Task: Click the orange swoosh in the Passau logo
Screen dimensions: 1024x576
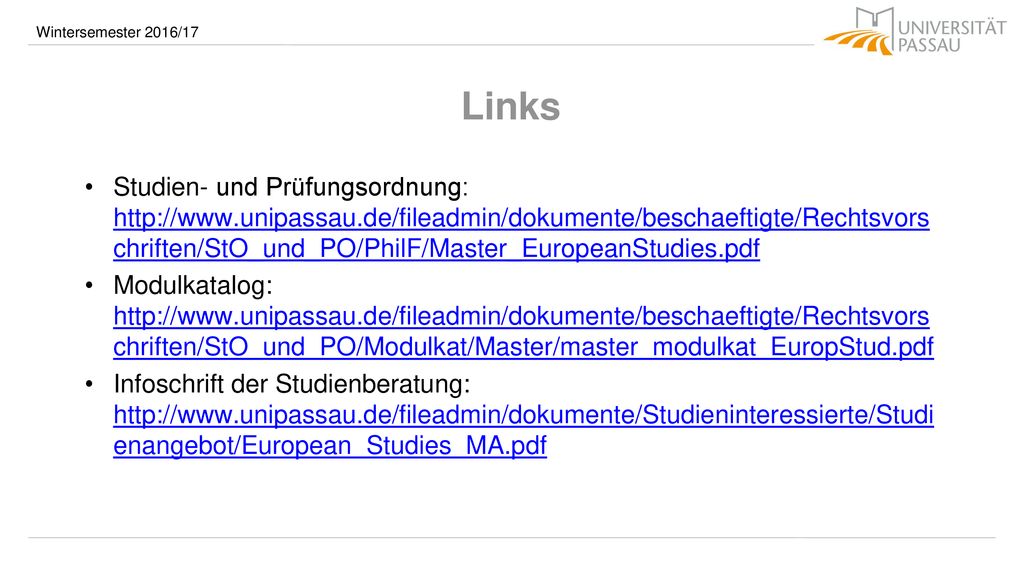Action: [857, 41]
